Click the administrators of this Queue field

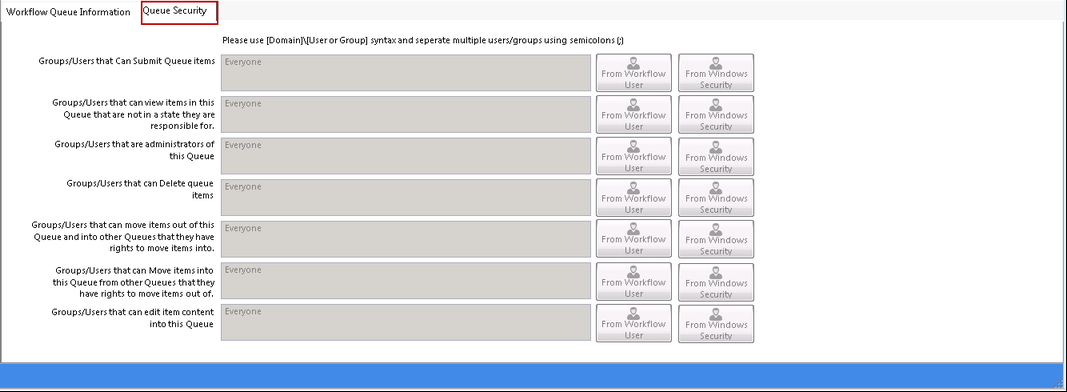coord(406,156)
